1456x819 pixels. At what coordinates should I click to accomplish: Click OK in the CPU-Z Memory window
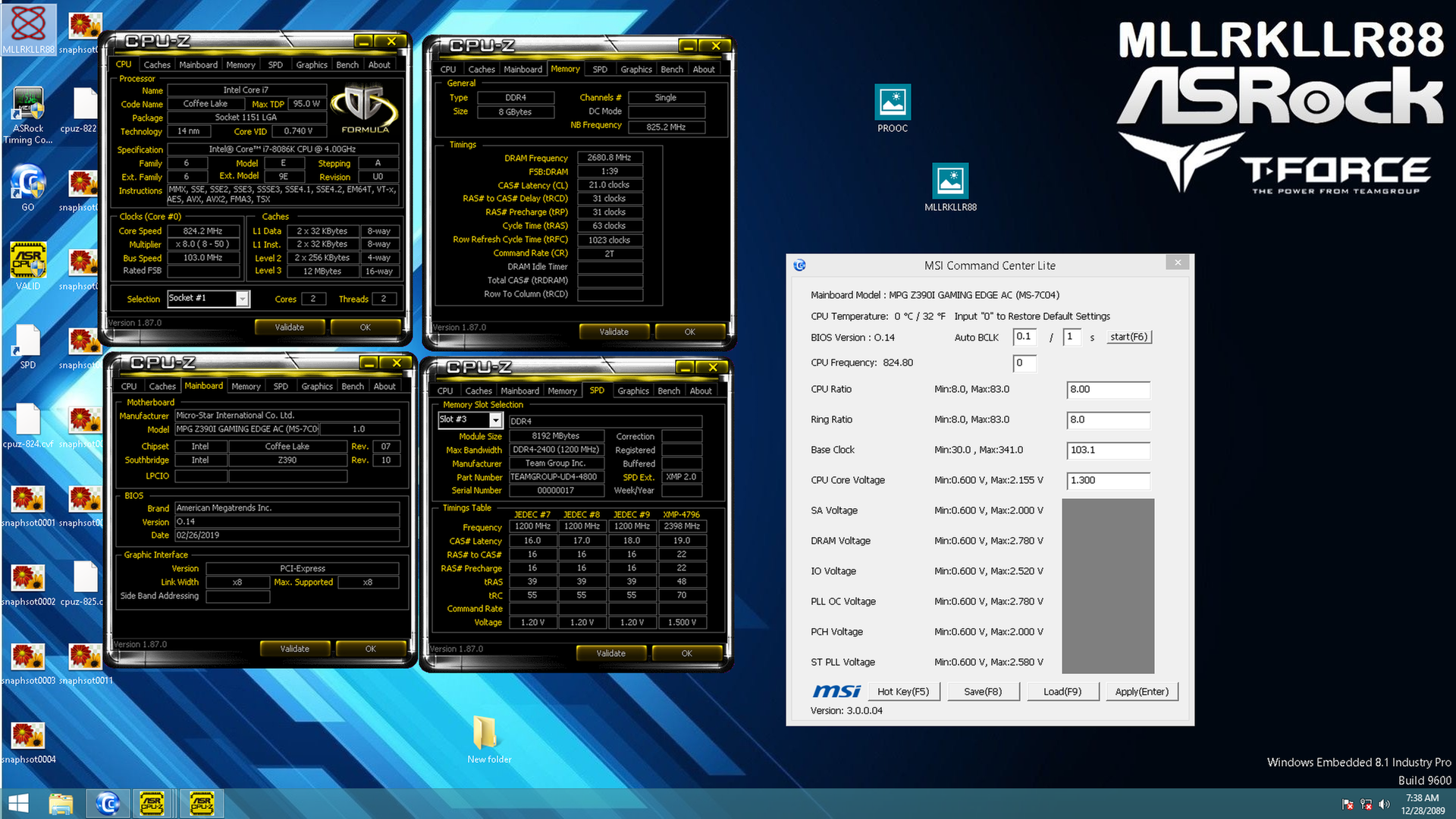click(x=689, y=332)
